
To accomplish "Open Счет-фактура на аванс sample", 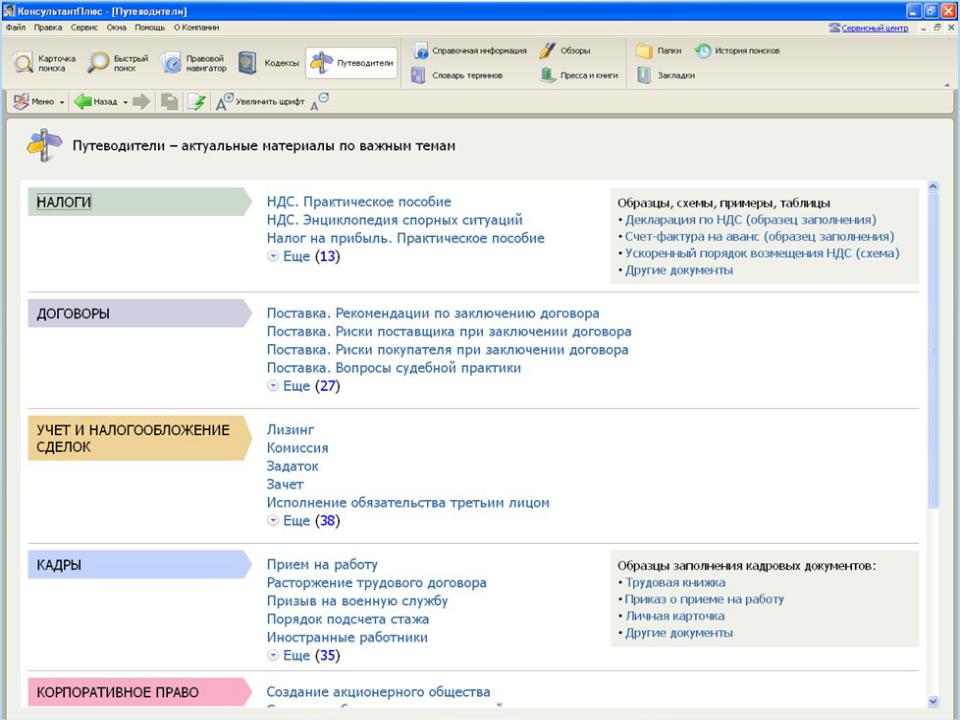I will point(760,236).
